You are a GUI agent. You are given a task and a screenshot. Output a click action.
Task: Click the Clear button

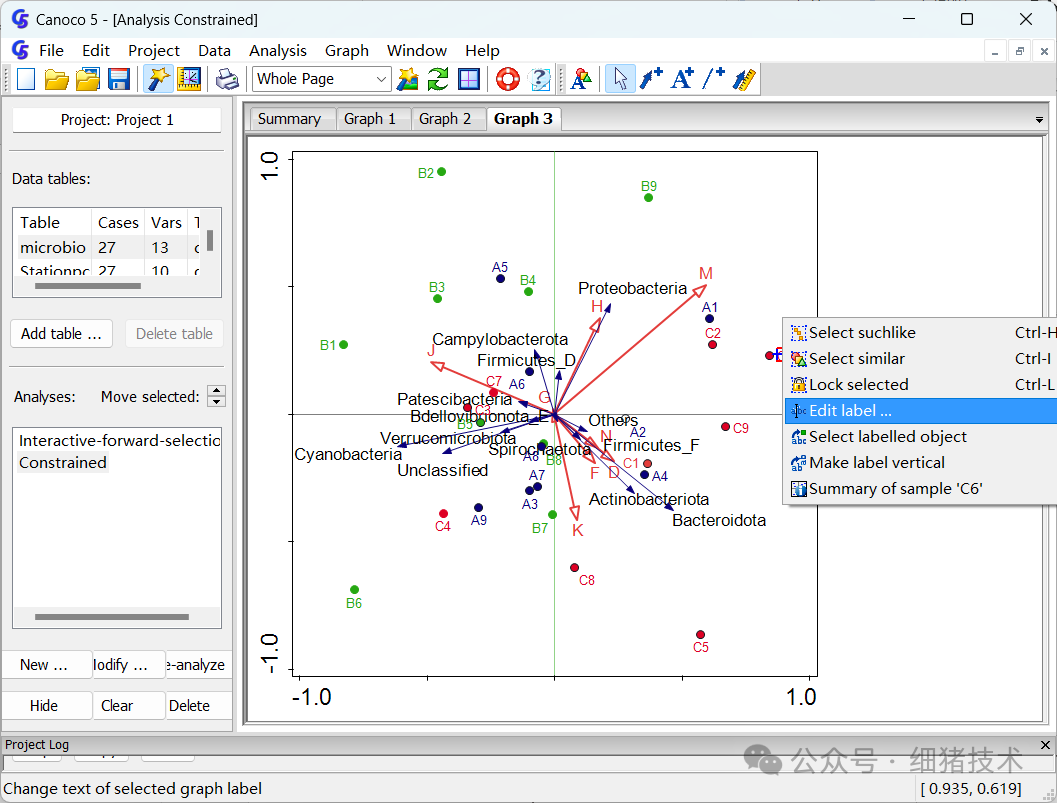(x=117, y=706)
